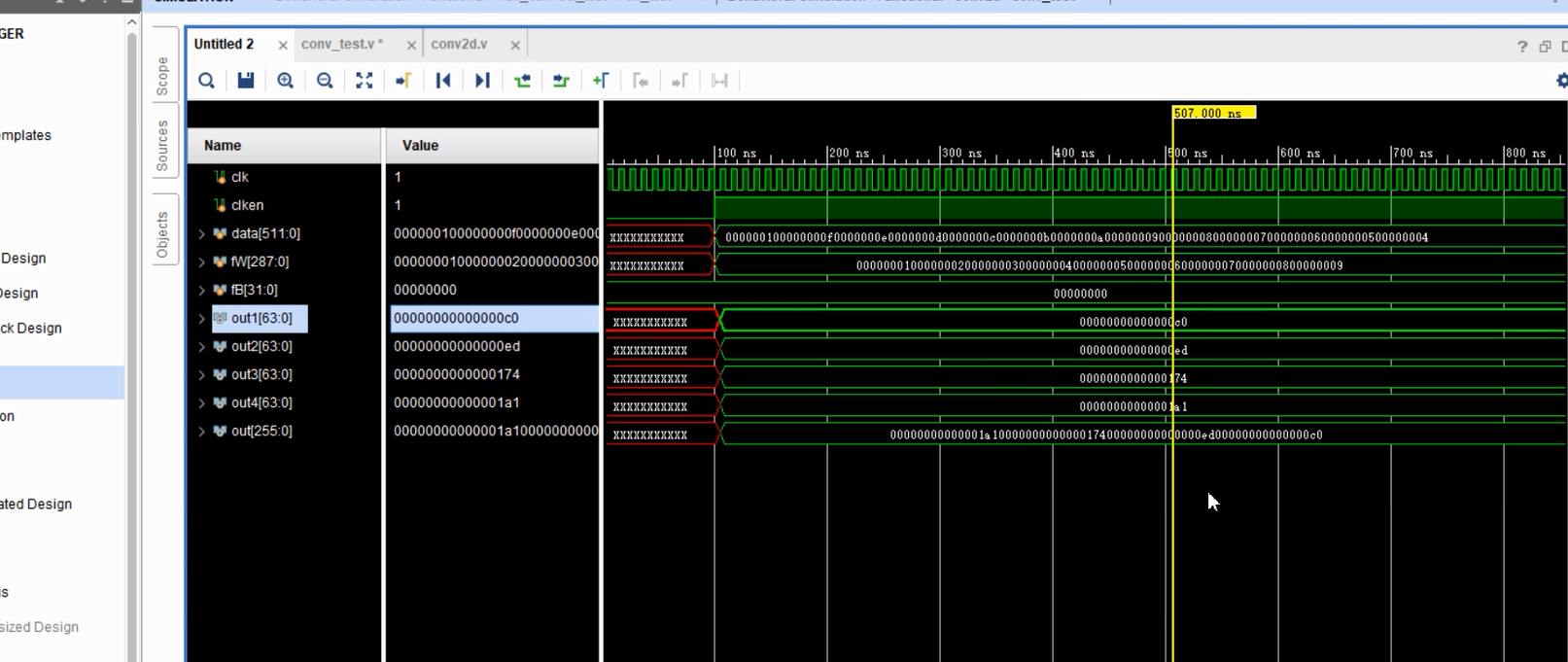Expand the out1[63:0] bus
Viewport: 1568px width, 662px height.
tap(201, 319)
